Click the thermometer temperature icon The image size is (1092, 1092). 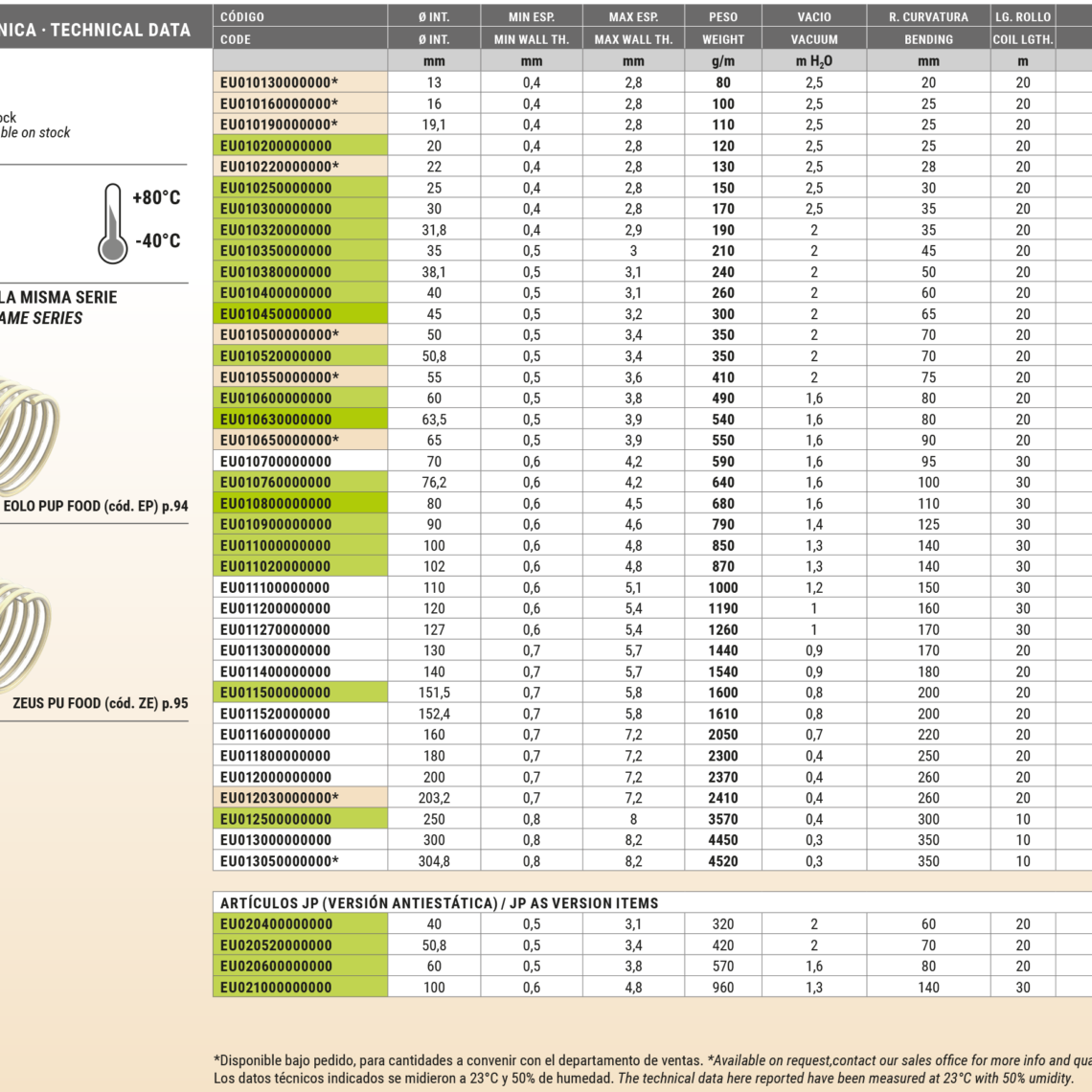[113, 223]
